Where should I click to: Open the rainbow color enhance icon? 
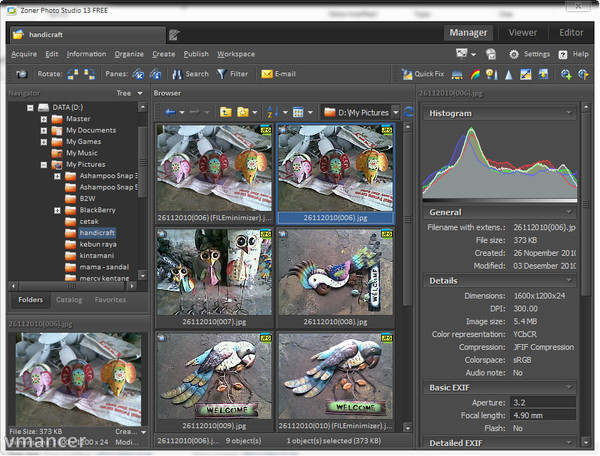474,74
